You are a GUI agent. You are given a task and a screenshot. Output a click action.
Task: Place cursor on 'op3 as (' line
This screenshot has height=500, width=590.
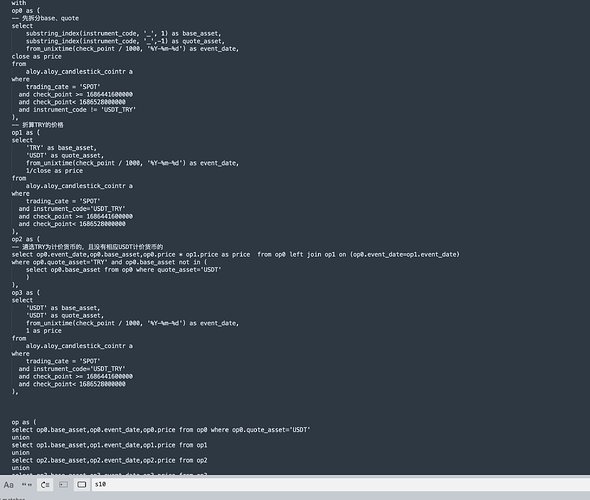tap(26, 293)
